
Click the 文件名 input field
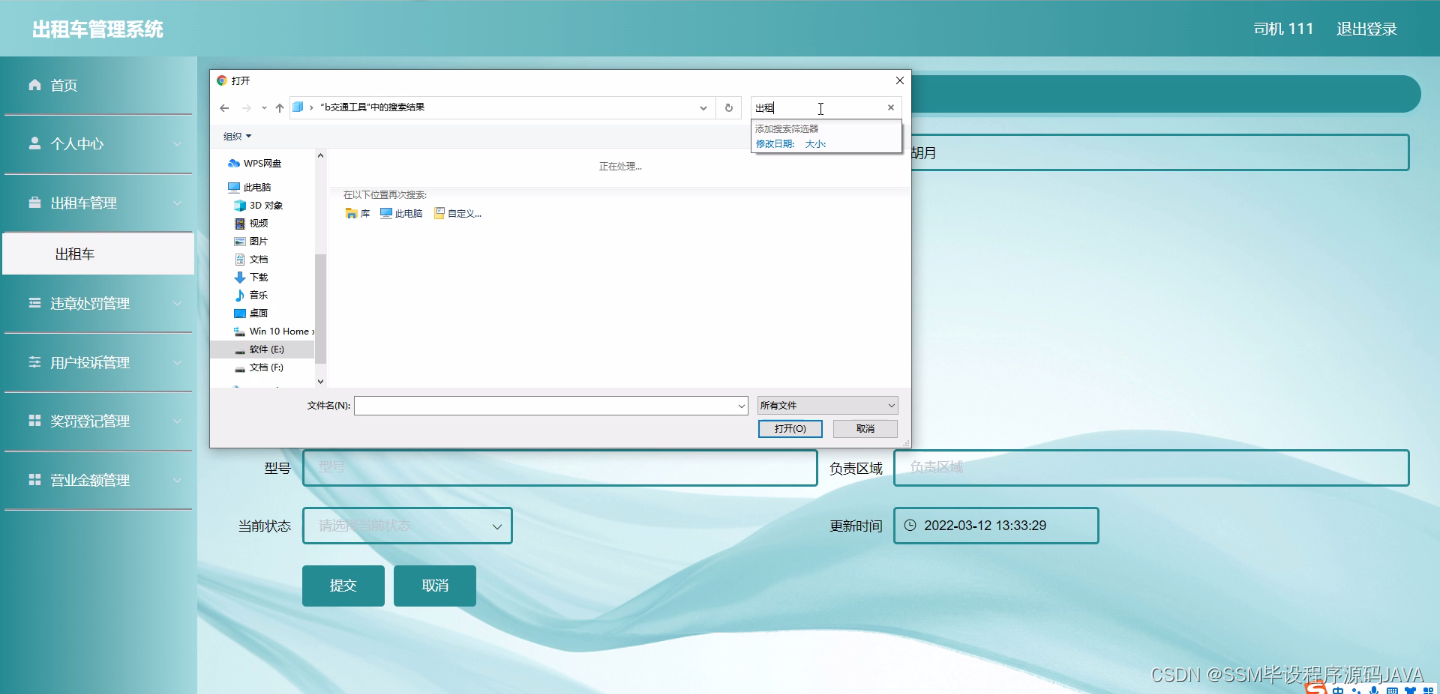point(550,405)
